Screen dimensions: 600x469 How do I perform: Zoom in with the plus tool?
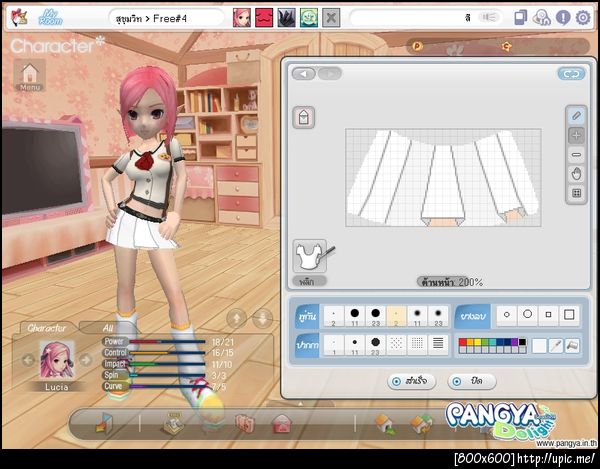576,135
